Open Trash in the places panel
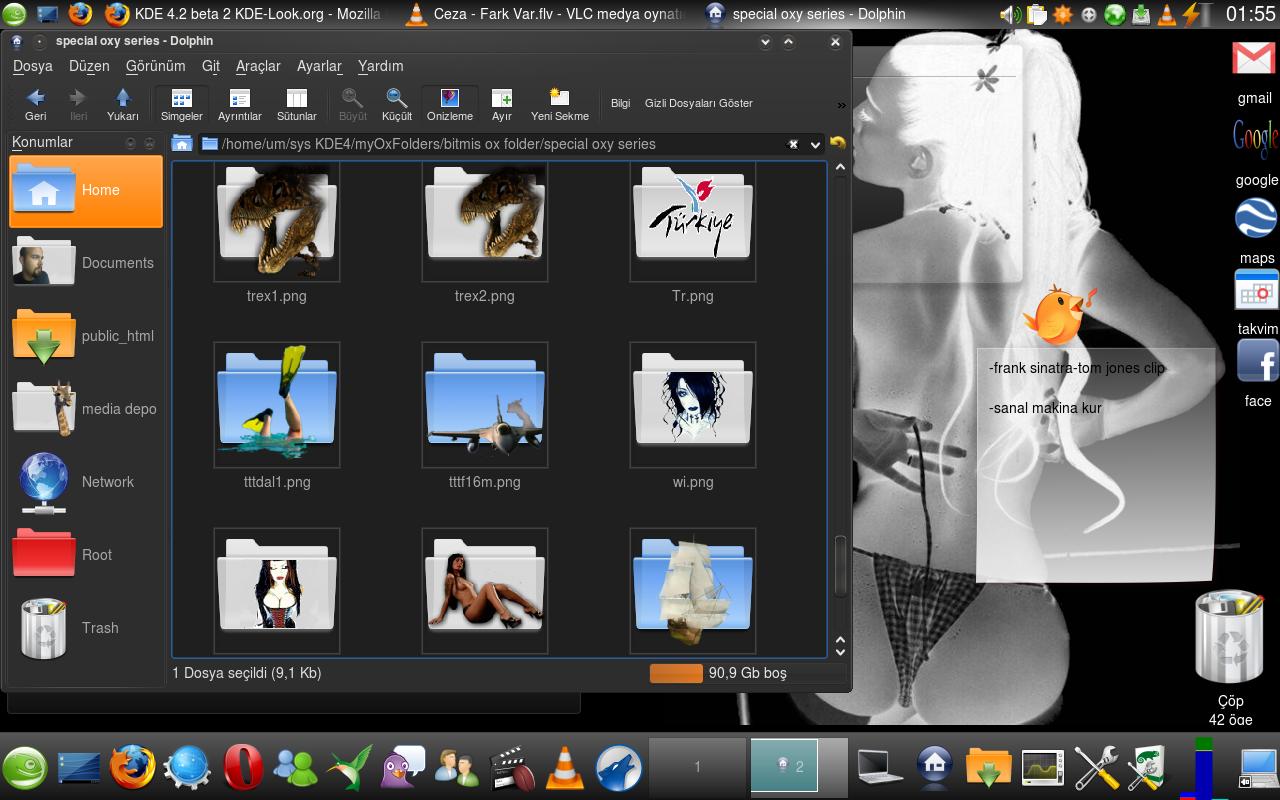The width and height of the screenshot is (1280, 800). 86,628
